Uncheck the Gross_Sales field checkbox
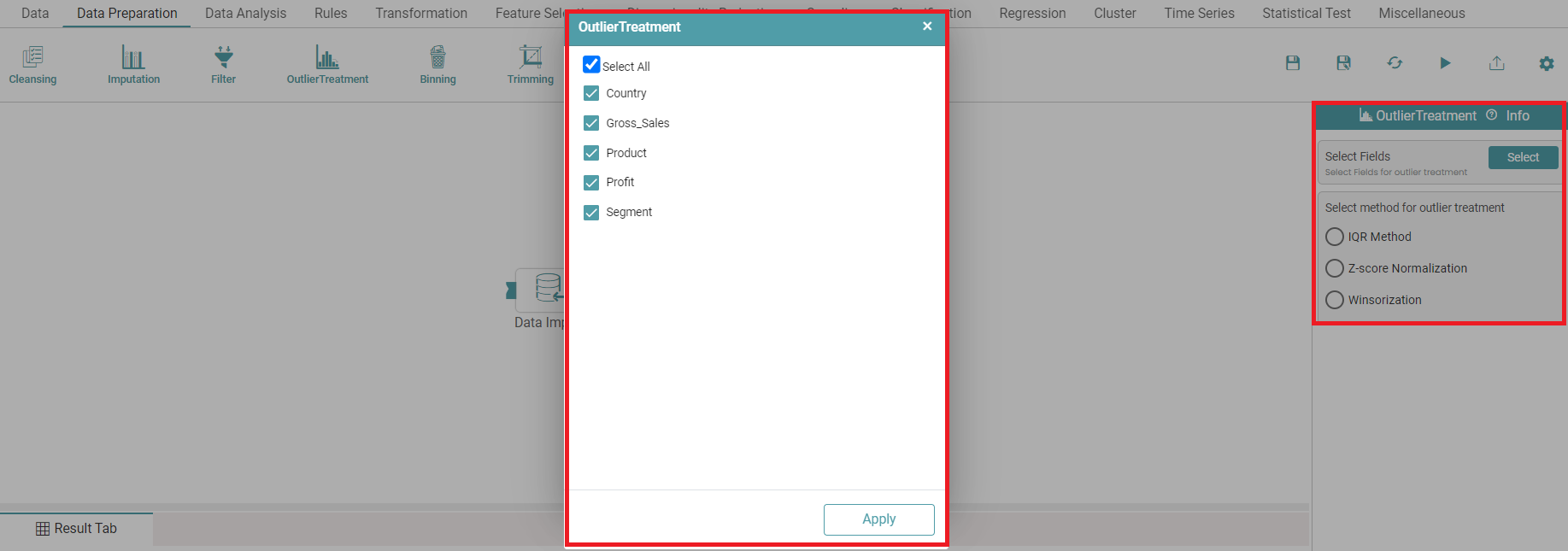Screen dimensions: 1568x551 pos(591,123)
